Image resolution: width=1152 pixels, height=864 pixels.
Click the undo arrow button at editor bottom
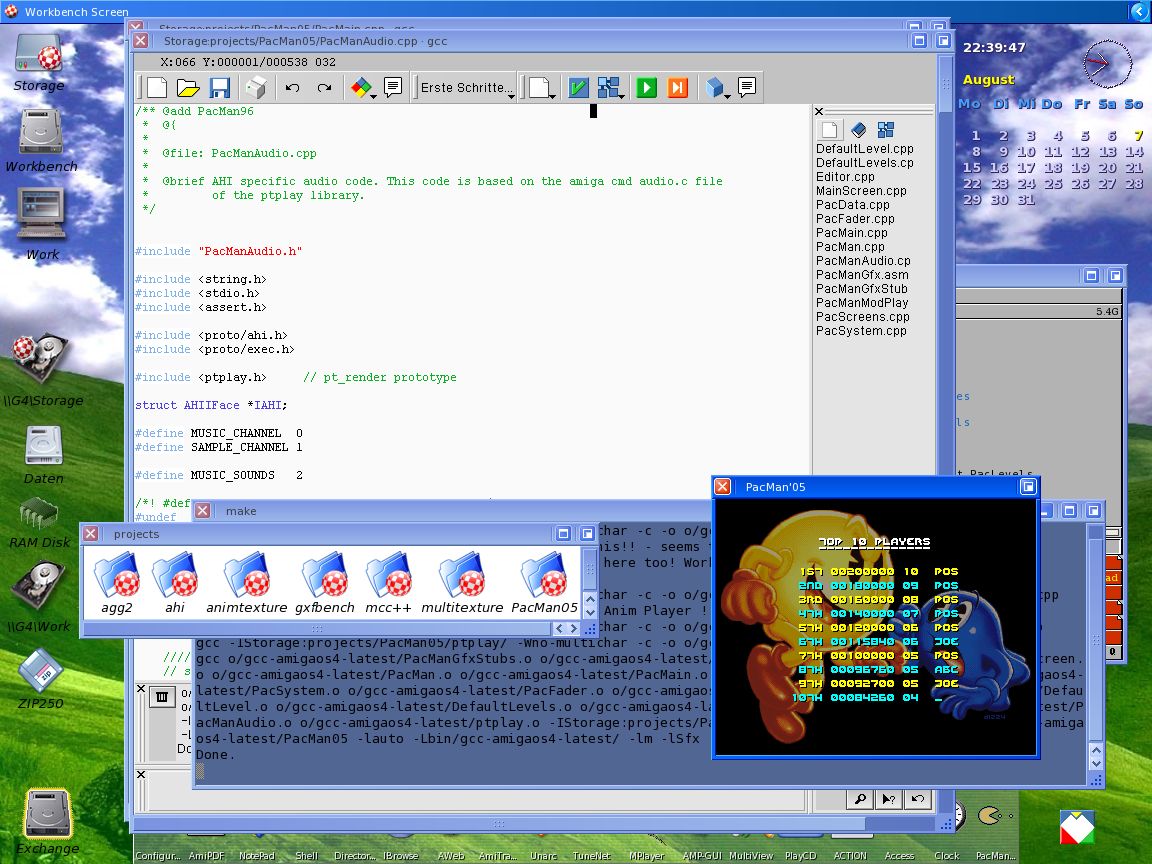coord(918,799)
